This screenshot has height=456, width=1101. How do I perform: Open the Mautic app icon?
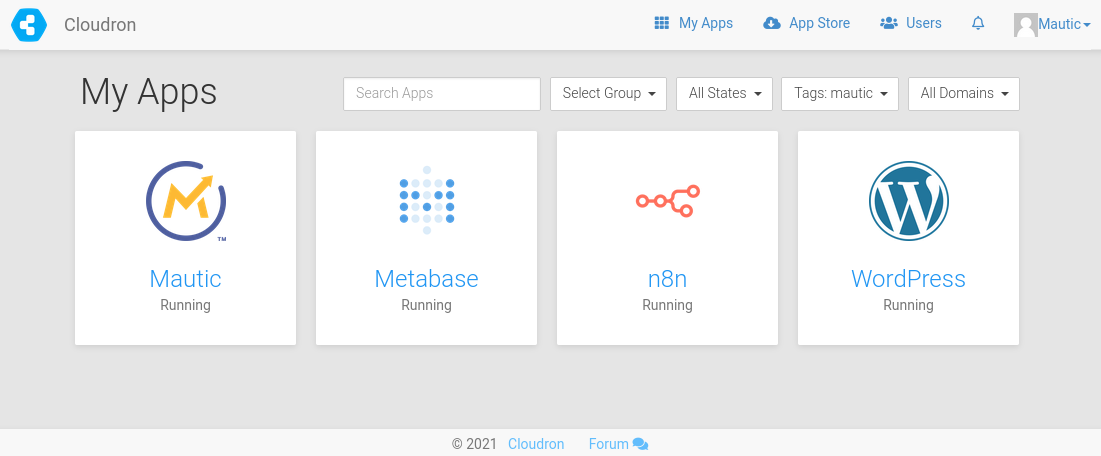tap(186, 202)
